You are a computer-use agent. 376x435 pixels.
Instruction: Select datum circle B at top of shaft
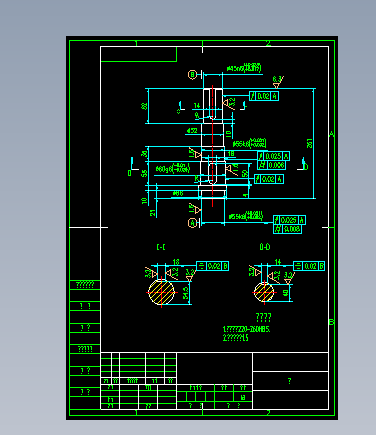[x=192, y=75]
